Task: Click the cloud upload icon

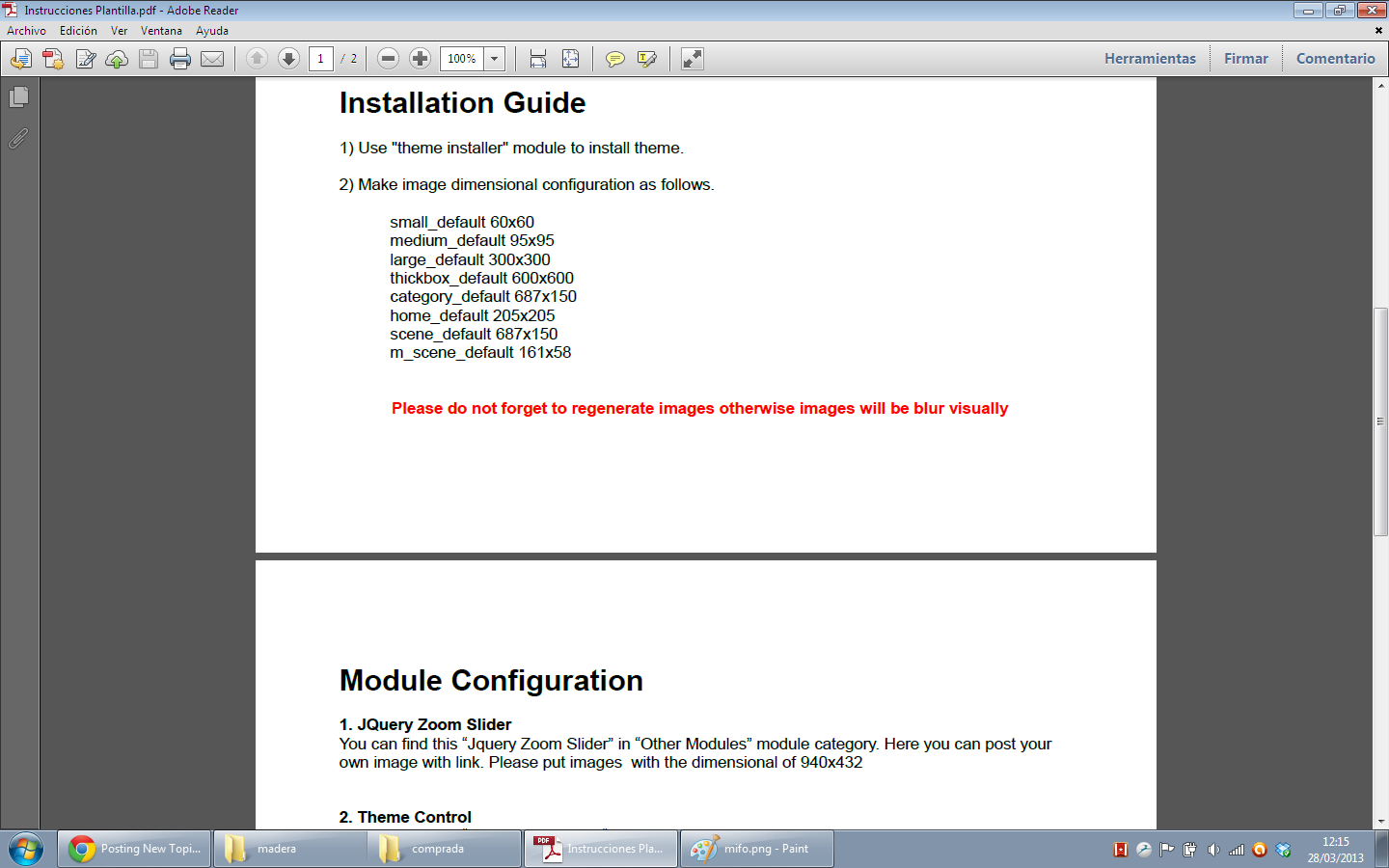Action: (117, 59)
